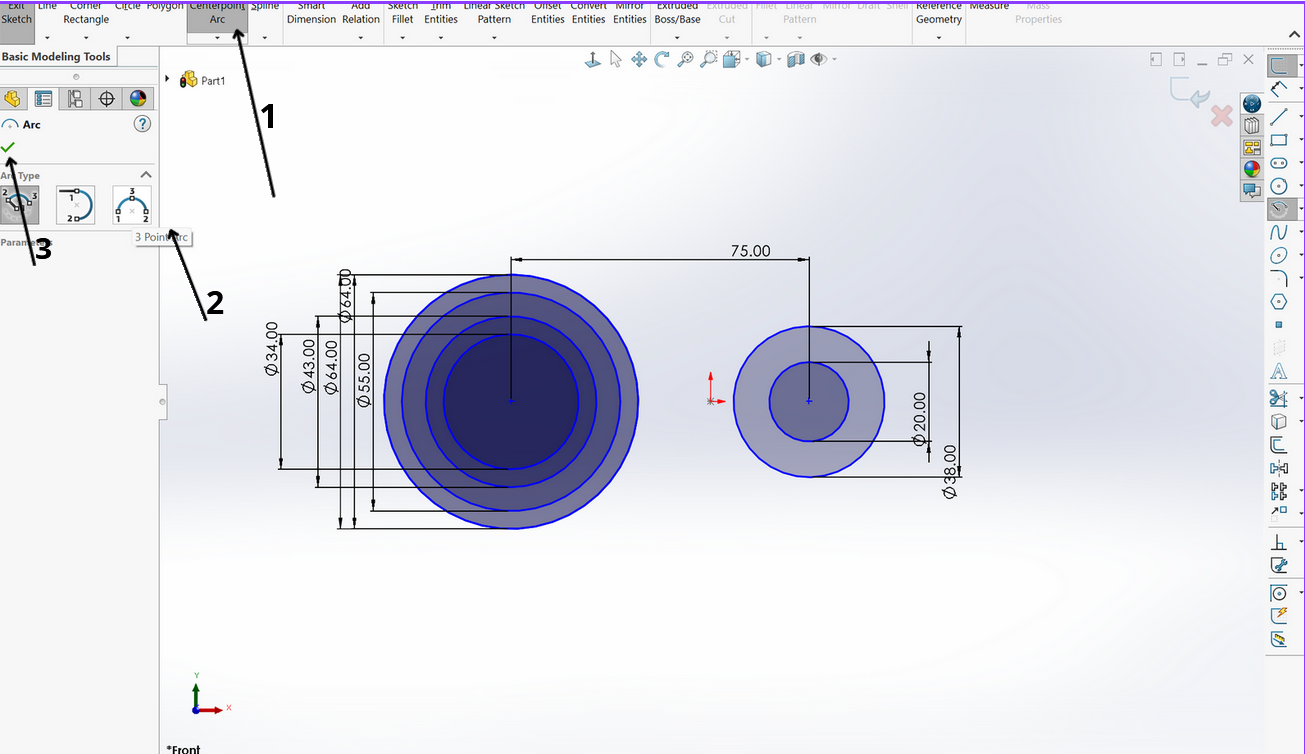
Task: Select the Centerpoint Arc type
Action: pos(19,204)
